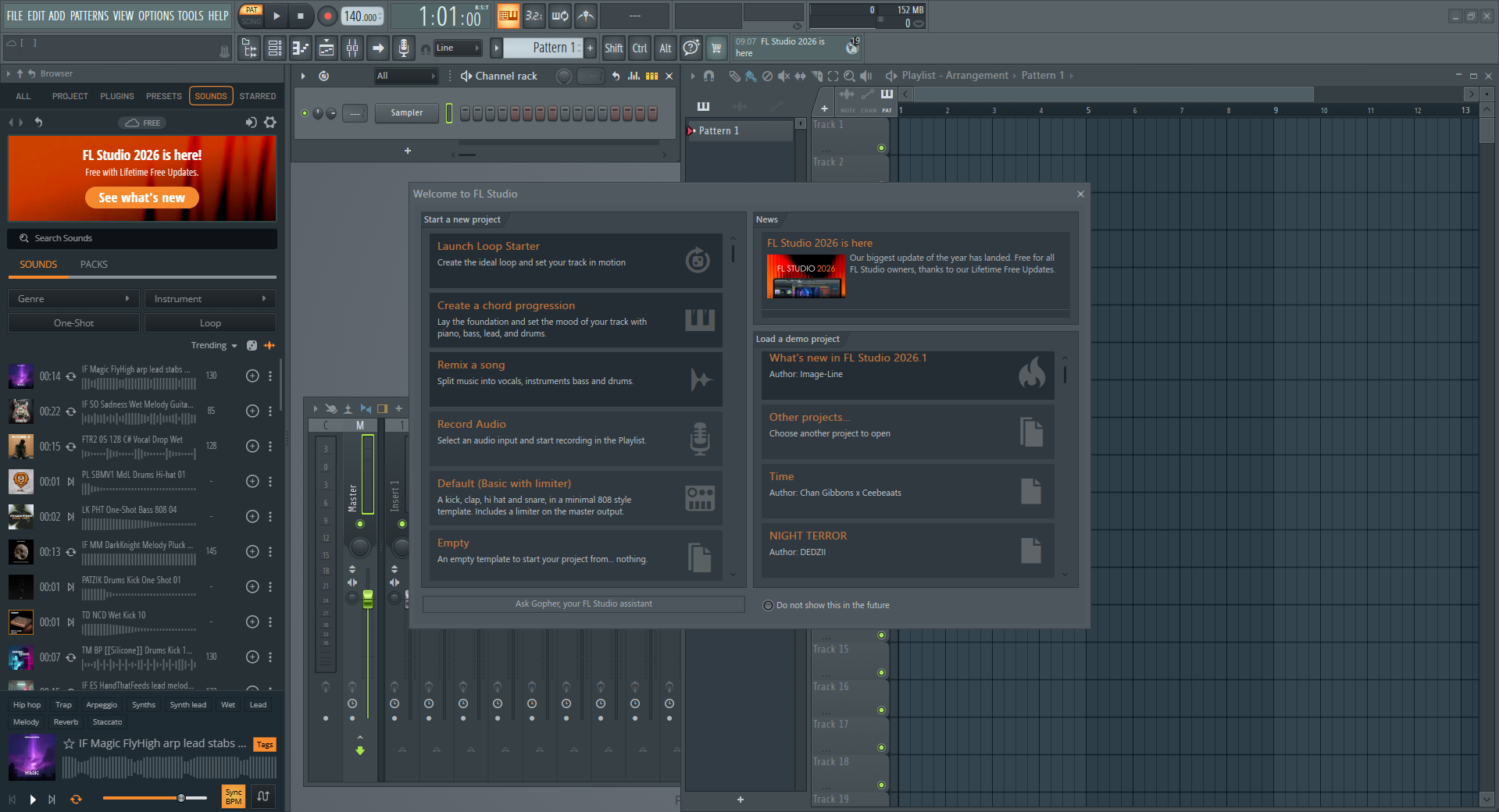Select the One-Shot filter button
Image resolution: width=1499 pixels, height=812 pixels.
pyautogui.click(x=73, y=322)
